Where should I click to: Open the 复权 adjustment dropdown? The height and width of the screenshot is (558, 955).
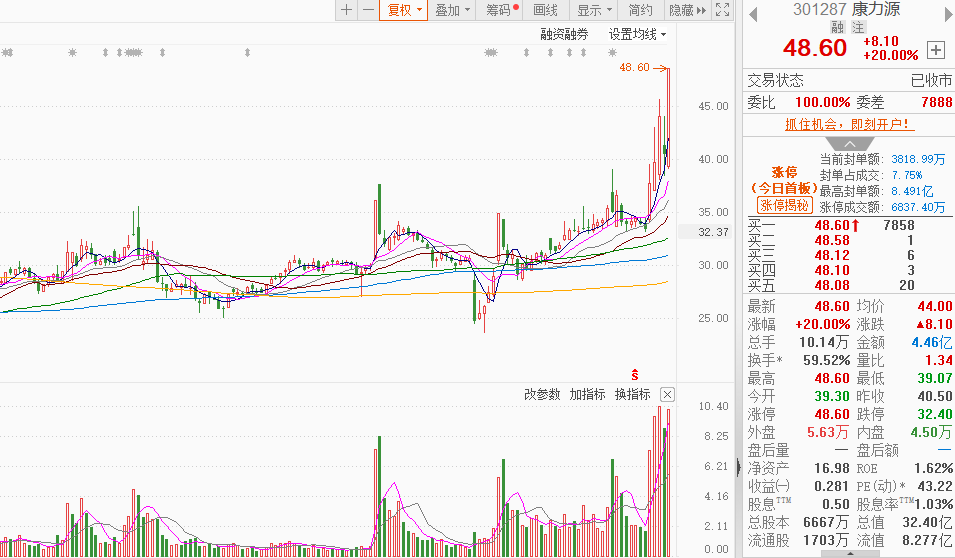point(404,10)
